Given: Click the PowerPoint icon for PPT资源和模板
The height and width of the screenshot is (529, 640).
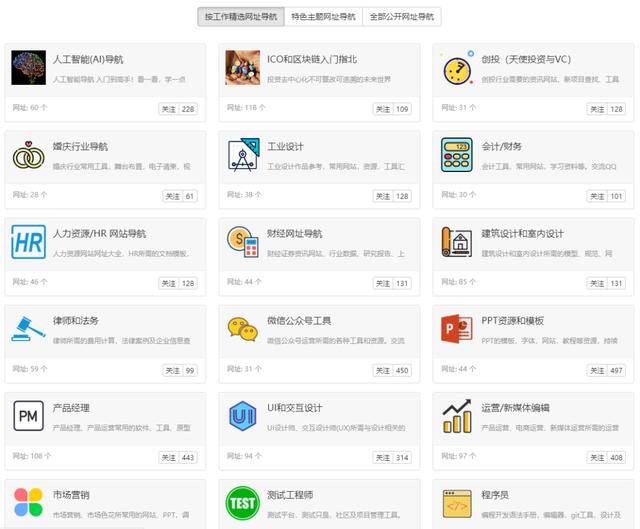Looking at the screenshot, I should 457,329.
